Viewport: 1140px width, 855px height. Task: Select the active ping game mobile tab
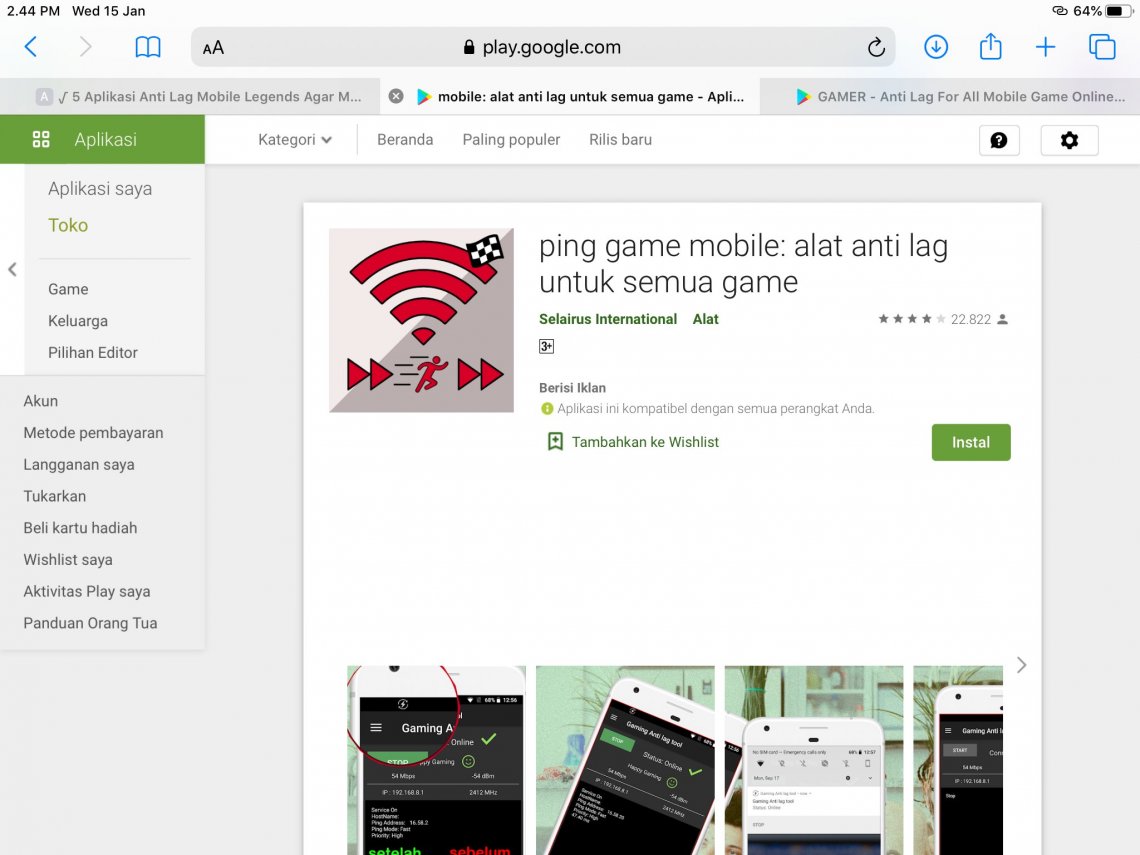(x=570, y=96)
